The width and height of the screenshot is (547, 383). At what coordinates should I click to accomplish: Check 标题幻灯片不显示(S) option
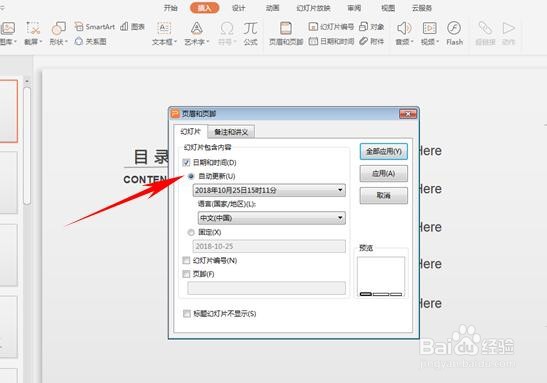click(x=187, y=314)
